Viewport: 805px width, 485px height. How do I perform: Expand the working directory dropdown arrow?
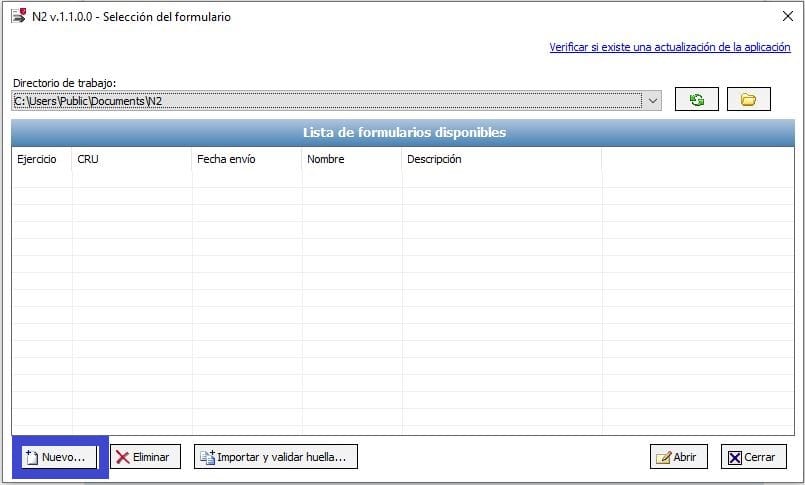[653, 101]
